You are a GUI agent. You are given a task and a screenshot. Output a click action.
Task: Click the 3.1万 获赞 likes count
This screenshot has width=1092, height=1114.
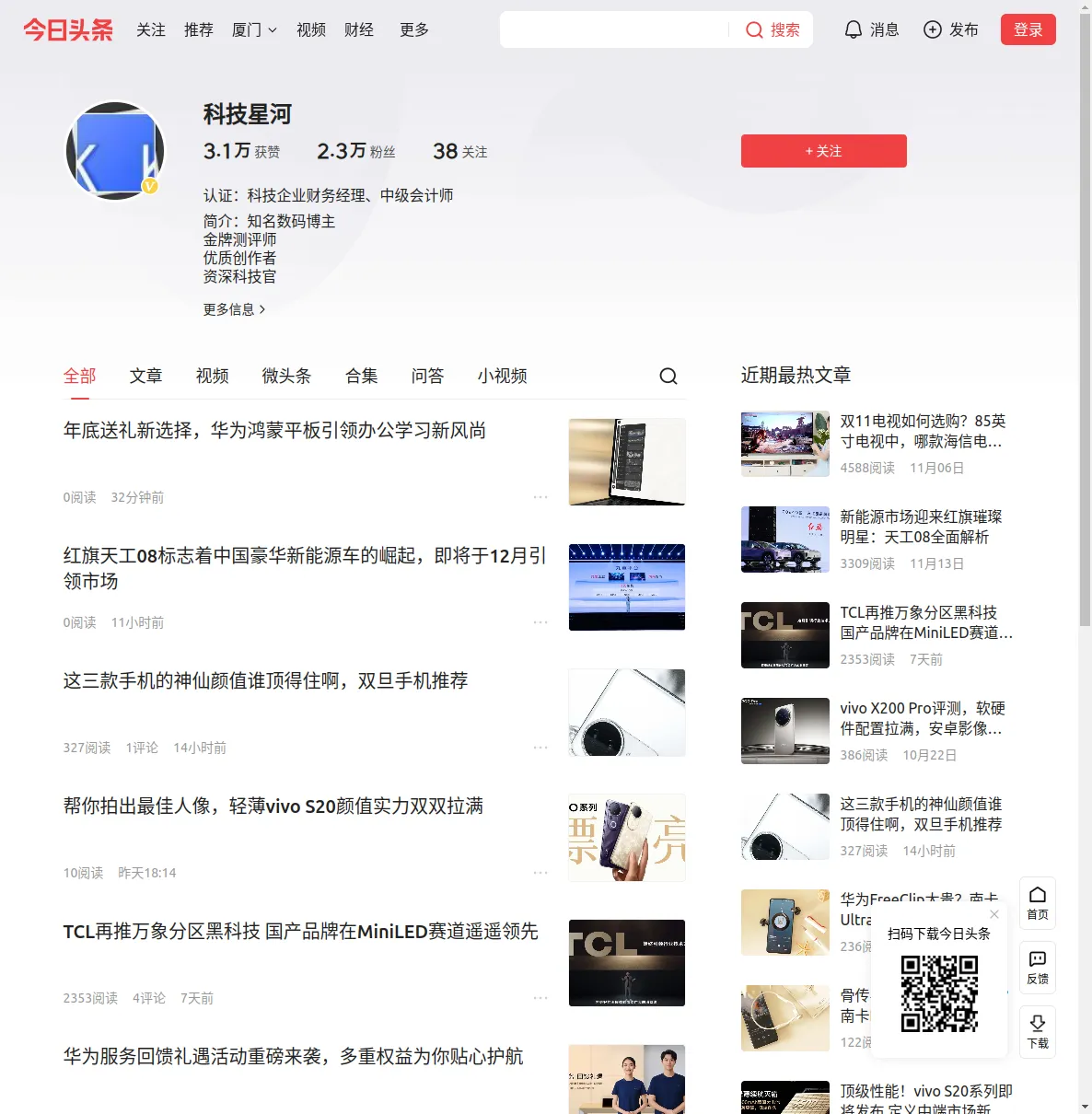[x=241, y=151]
